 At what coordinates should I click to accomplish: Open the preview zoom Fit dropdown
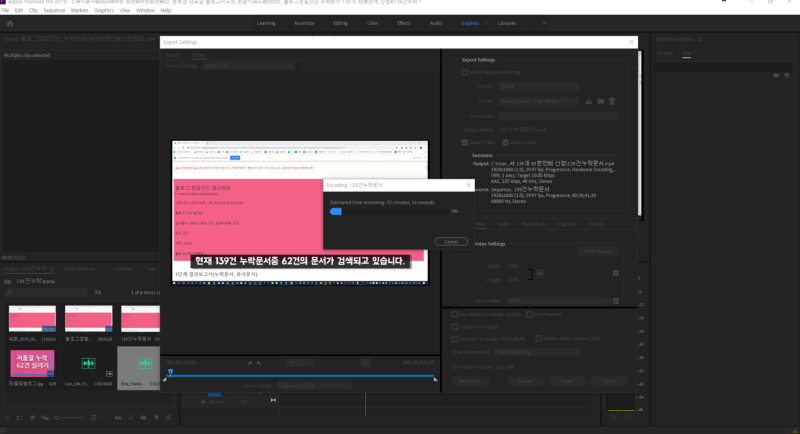(300, 363)
